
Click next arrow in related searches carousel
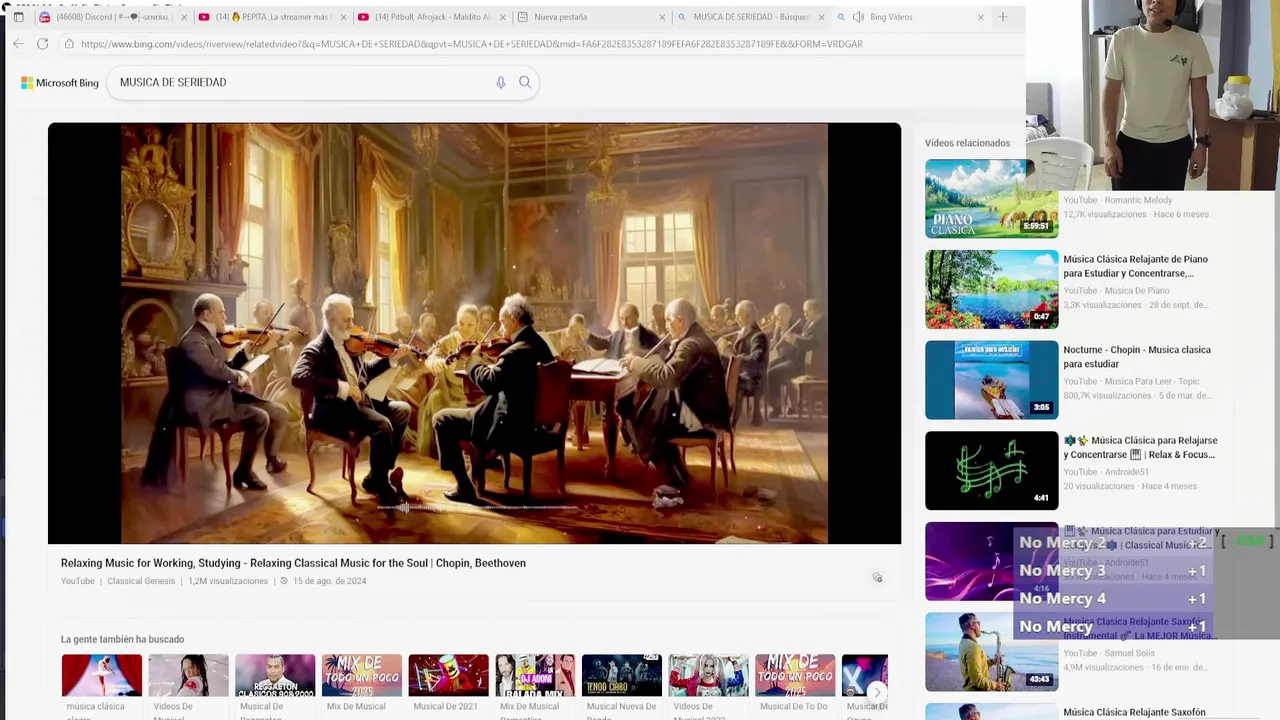coord(877,692)
